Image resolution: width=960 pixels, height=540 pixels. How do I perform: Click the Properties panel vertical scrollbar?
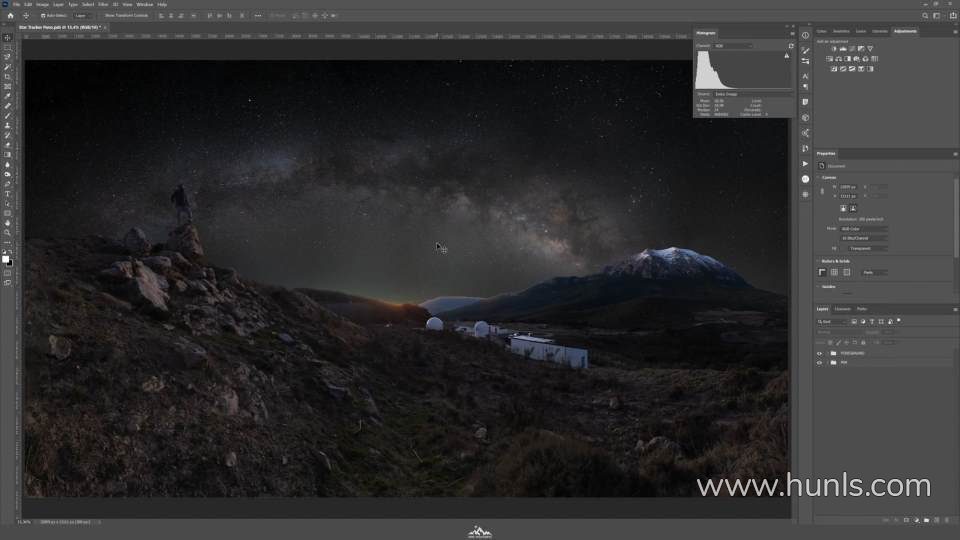pos(956,217)
